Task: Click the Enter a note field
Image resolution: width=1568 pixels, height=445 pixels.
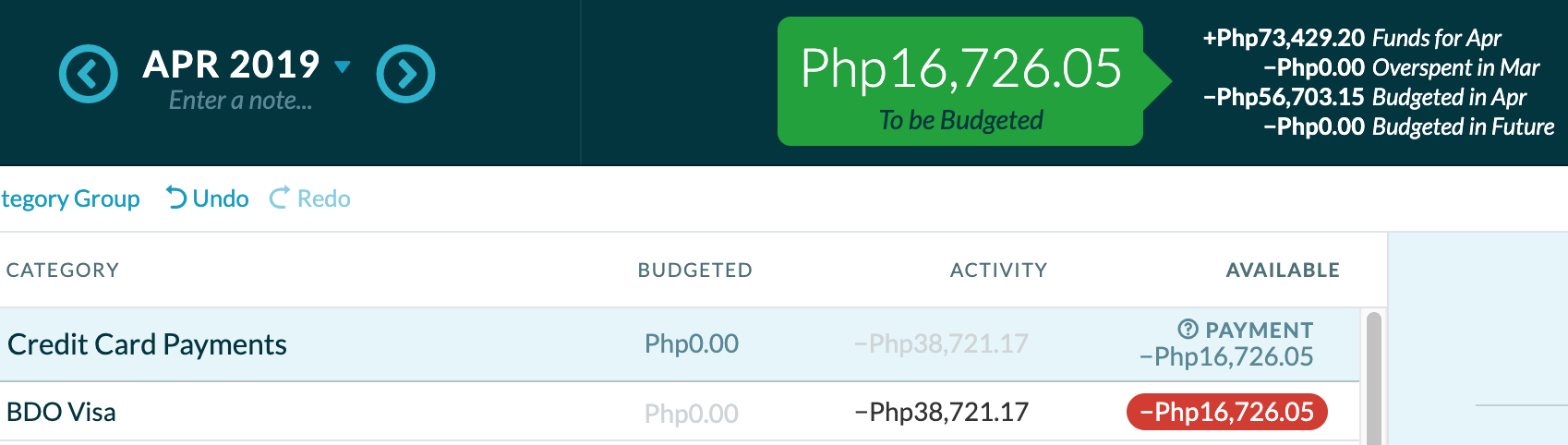Action: point(240,101)
